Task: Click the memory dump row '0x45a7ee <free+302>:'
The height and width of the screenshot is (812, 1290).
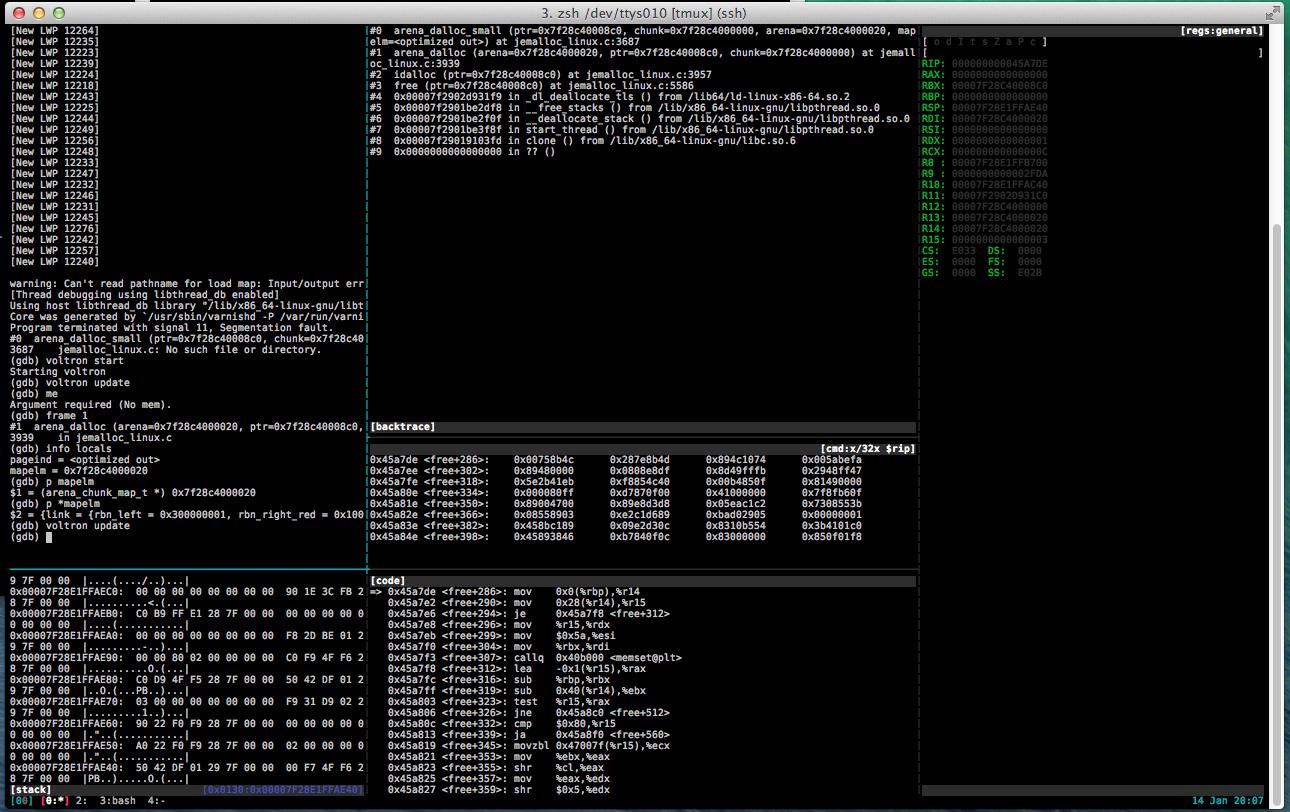Action: pyautogui.click(x=616, y=471)
